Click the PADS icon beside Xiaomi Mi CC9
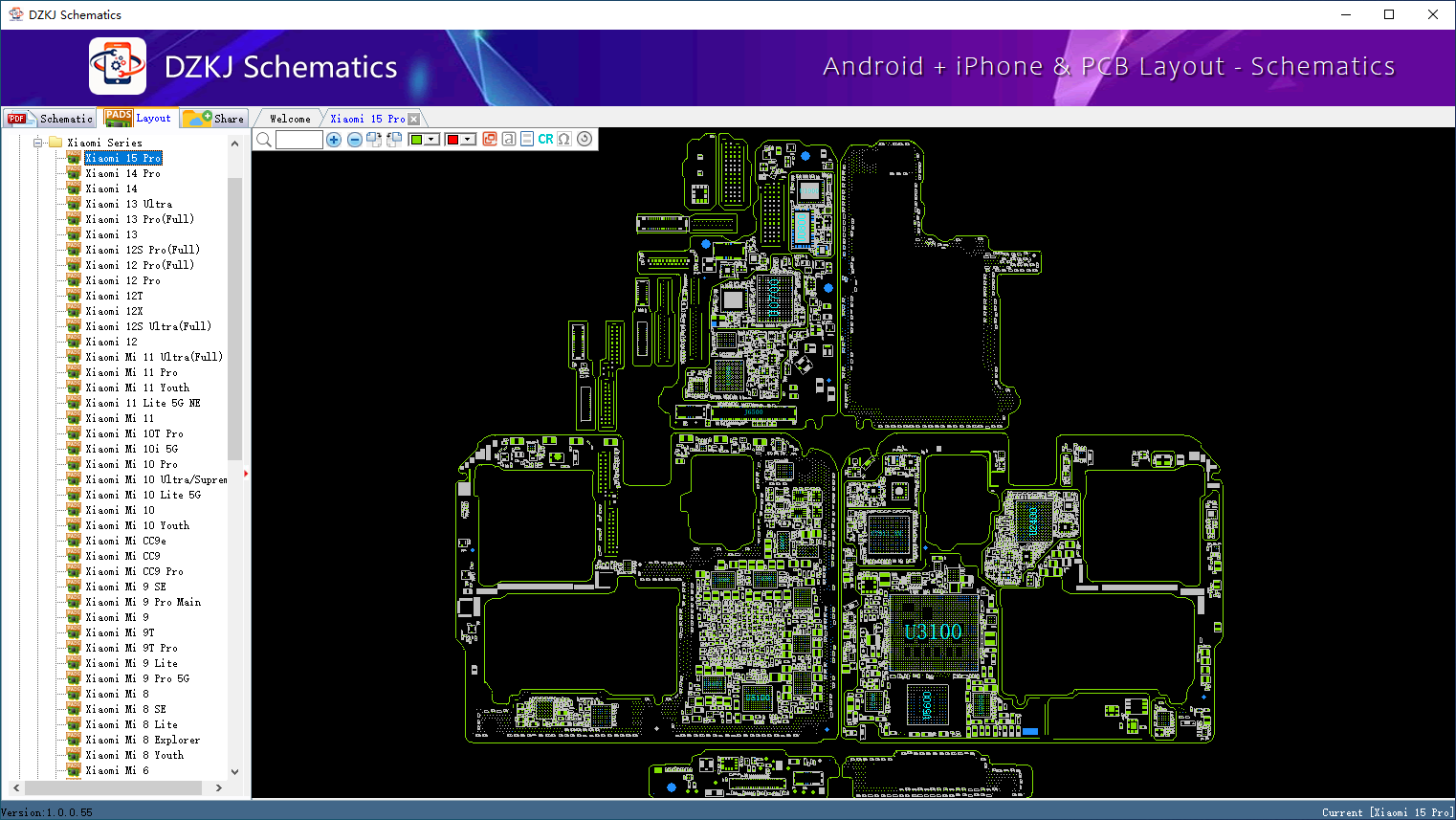 74,556
